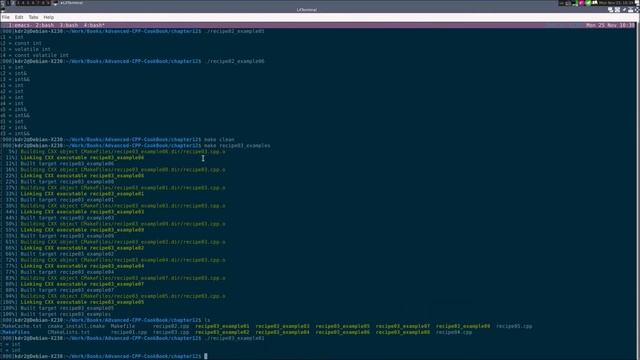Click the "Linking CXX executable recipe03_example01" line
The image size is (640, 360).
pos(82,194)
